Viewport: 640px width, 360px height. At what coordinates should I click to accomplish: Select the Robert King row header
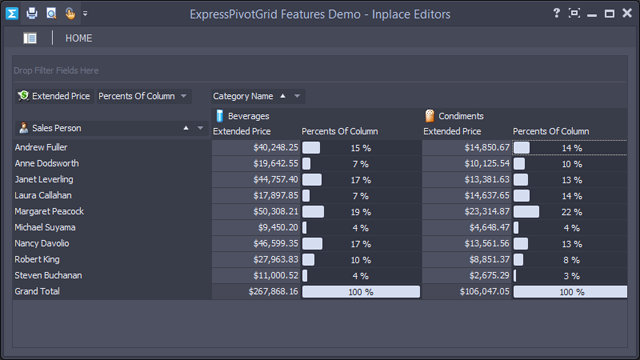coord(112,259)
